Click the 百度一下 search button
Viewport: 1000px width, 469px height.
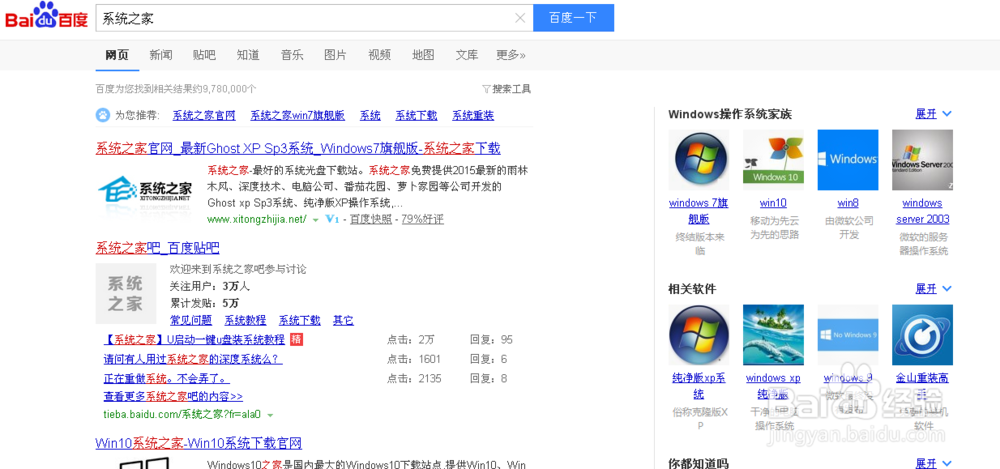[x=573, y=18]
